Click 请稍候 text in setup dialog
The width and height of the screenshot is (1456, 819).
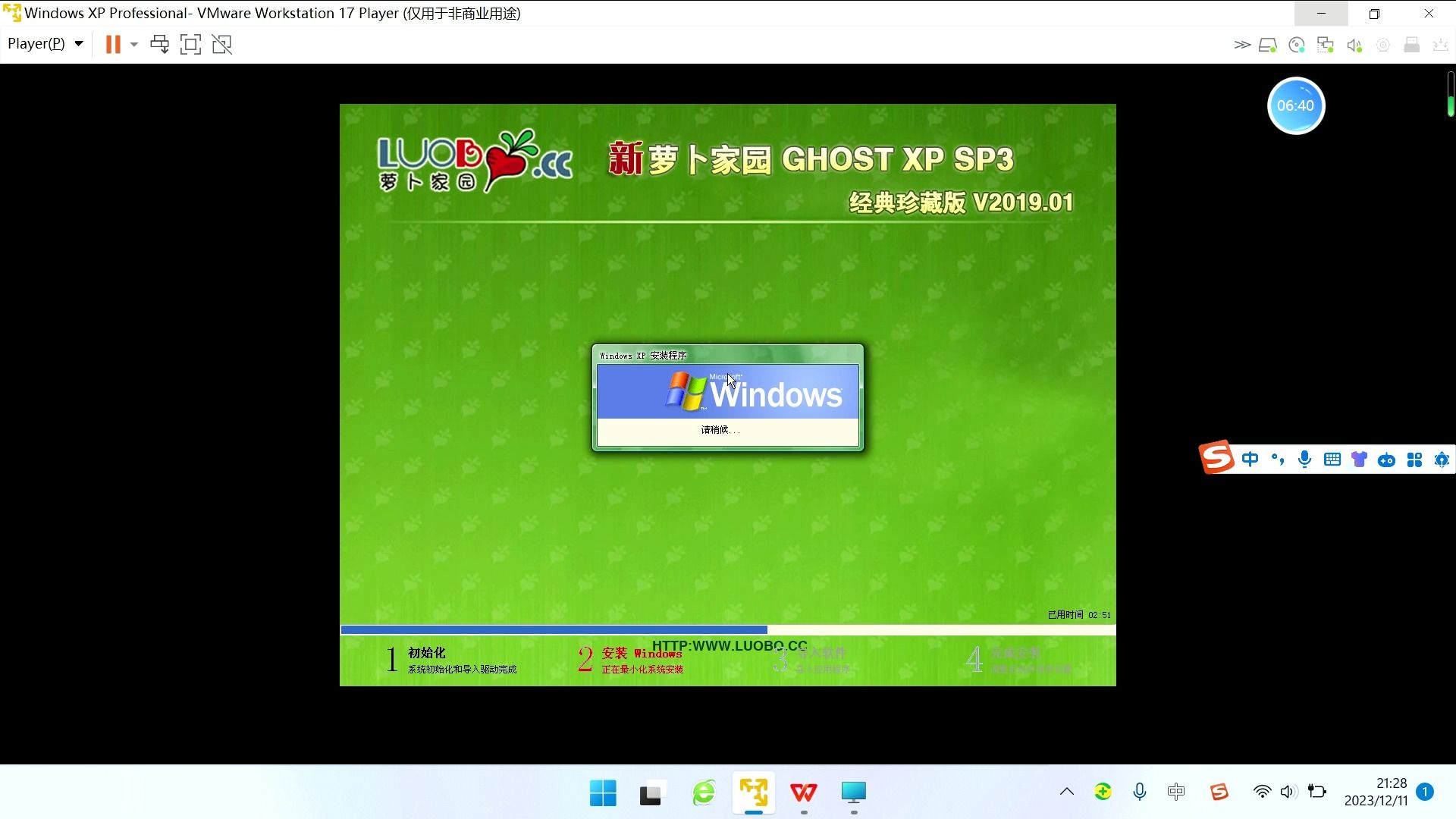click(x=720, y=430)
